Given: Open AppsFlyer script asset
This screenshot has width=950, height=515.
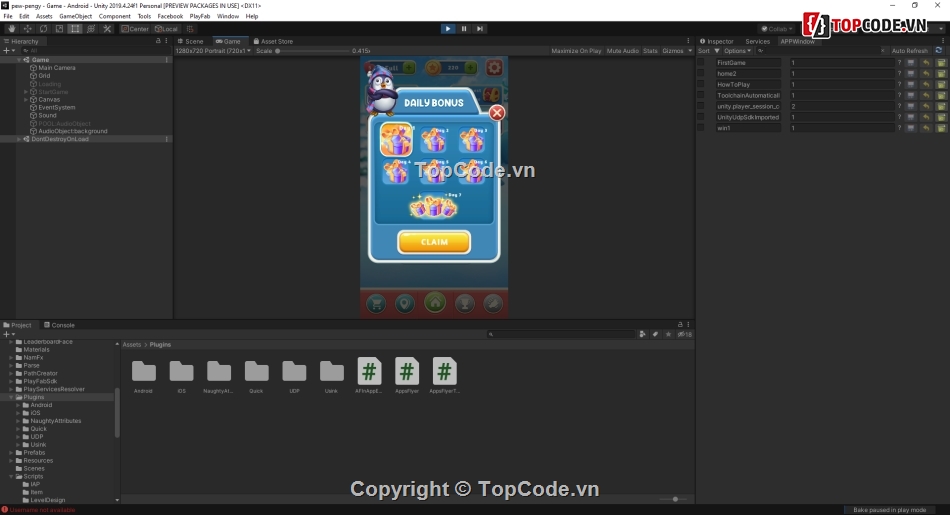Looking at the screenshot, I should (407, 376).
